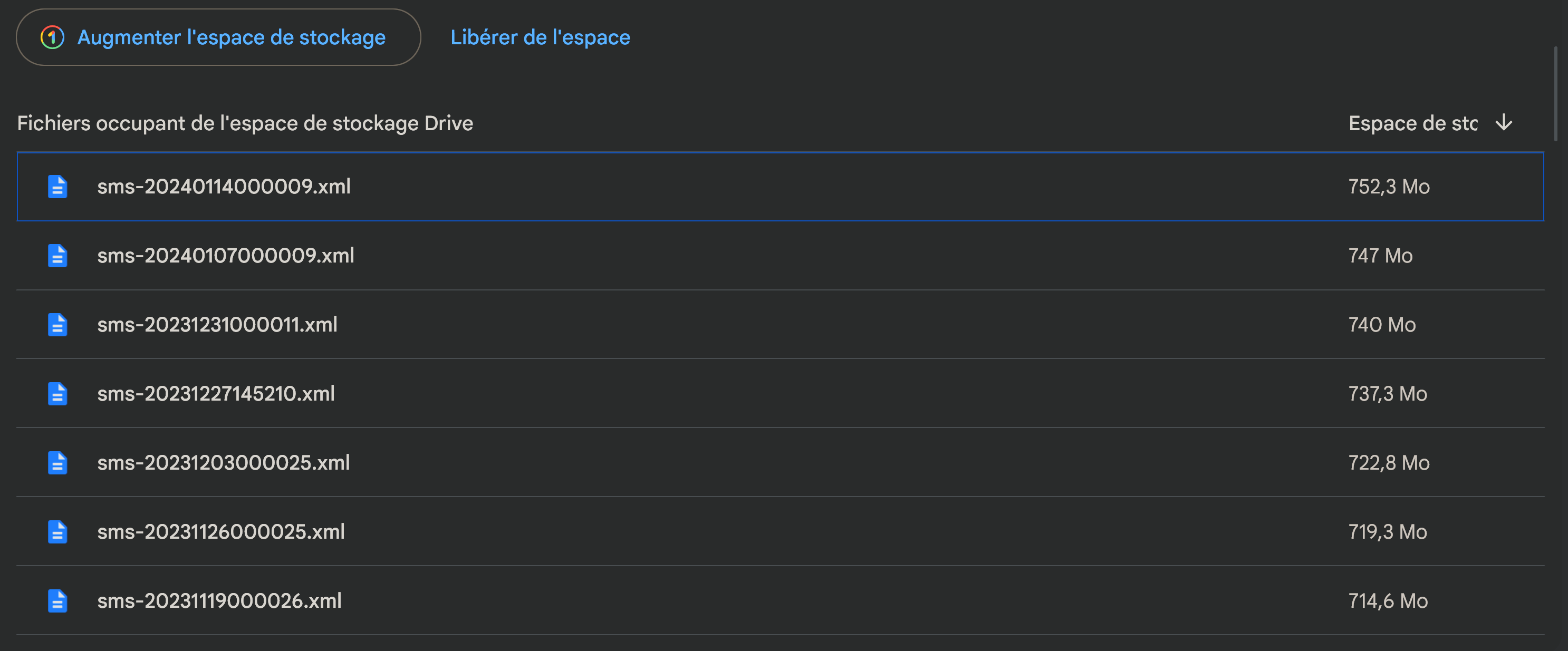Click the 714,6 Mo storage value
This screenshot has height=651, width=1568.
click(1388, 601)
